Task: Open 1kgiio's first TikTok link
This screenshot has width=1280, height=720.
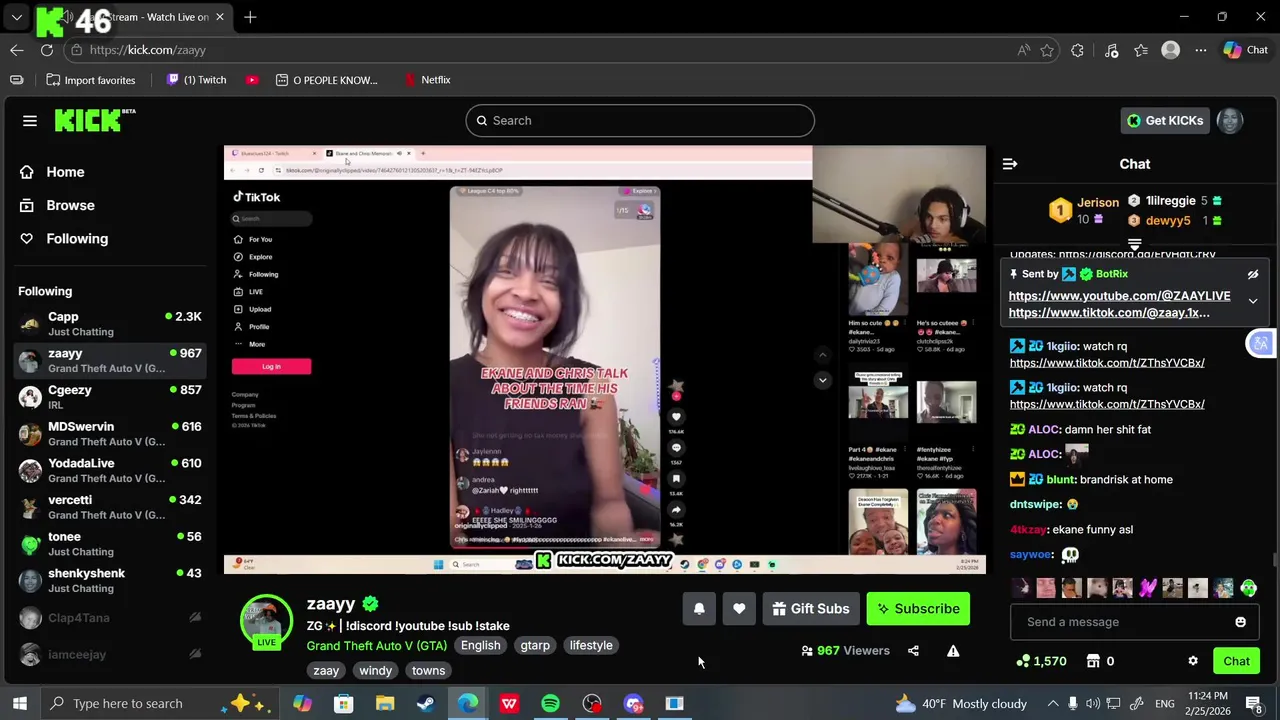Action: tap(1107, 363)
